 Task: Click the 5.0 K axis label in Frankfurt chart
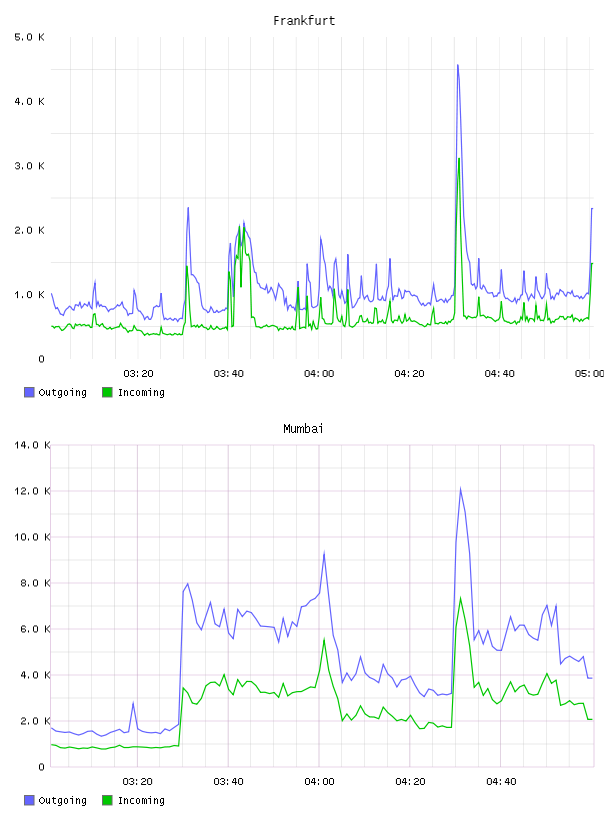pos(29,37)
